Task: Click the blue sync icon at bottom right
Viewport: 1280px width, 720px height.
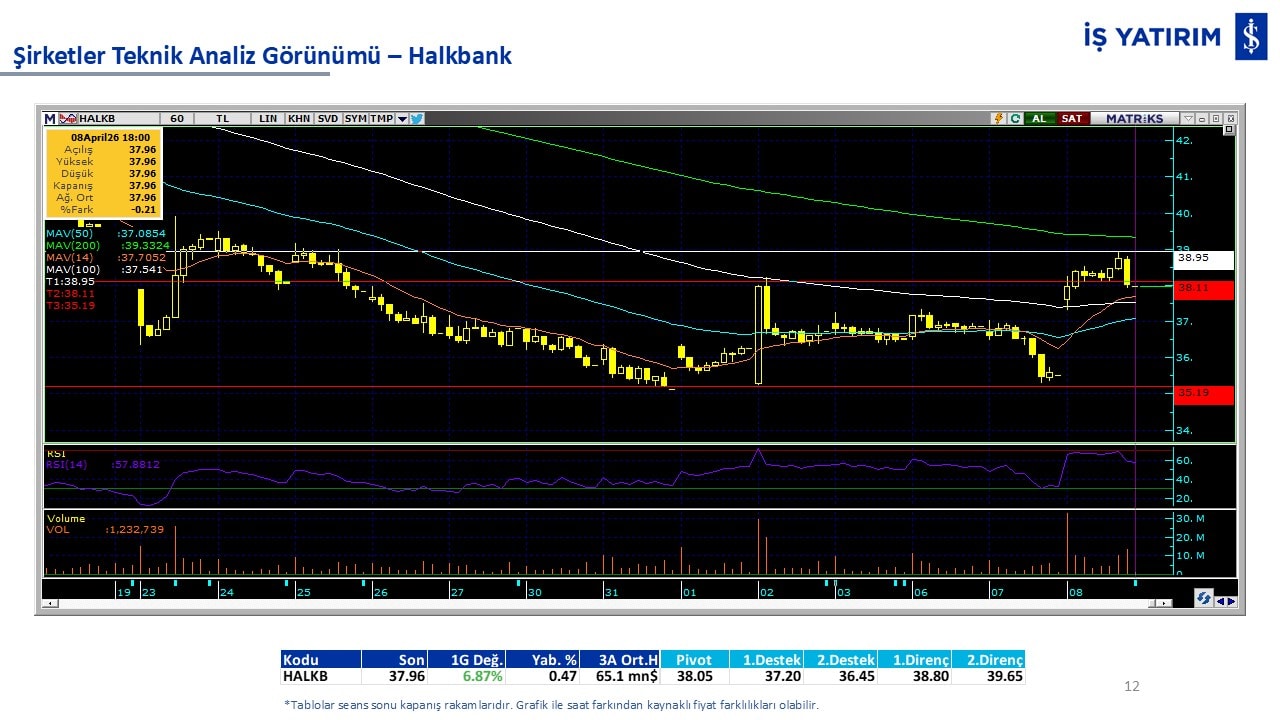Action: [1204, 598]
